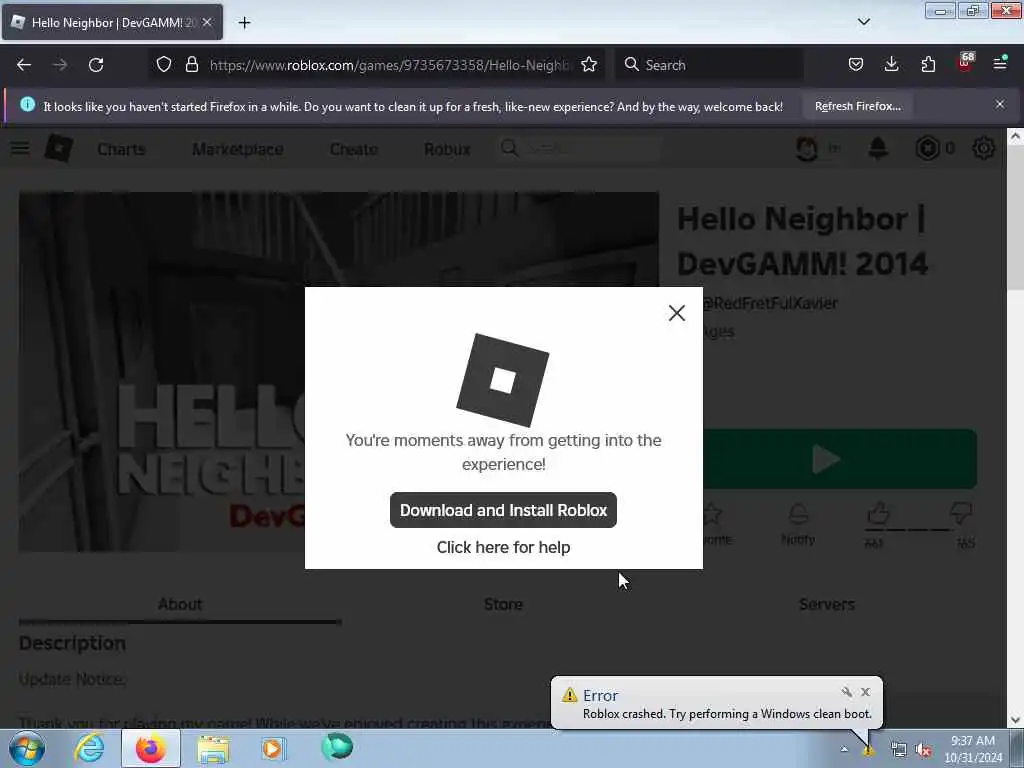The width and height of the screenshot is (1024, 768).
Task: Switch to the About tab
Action: 180,605
